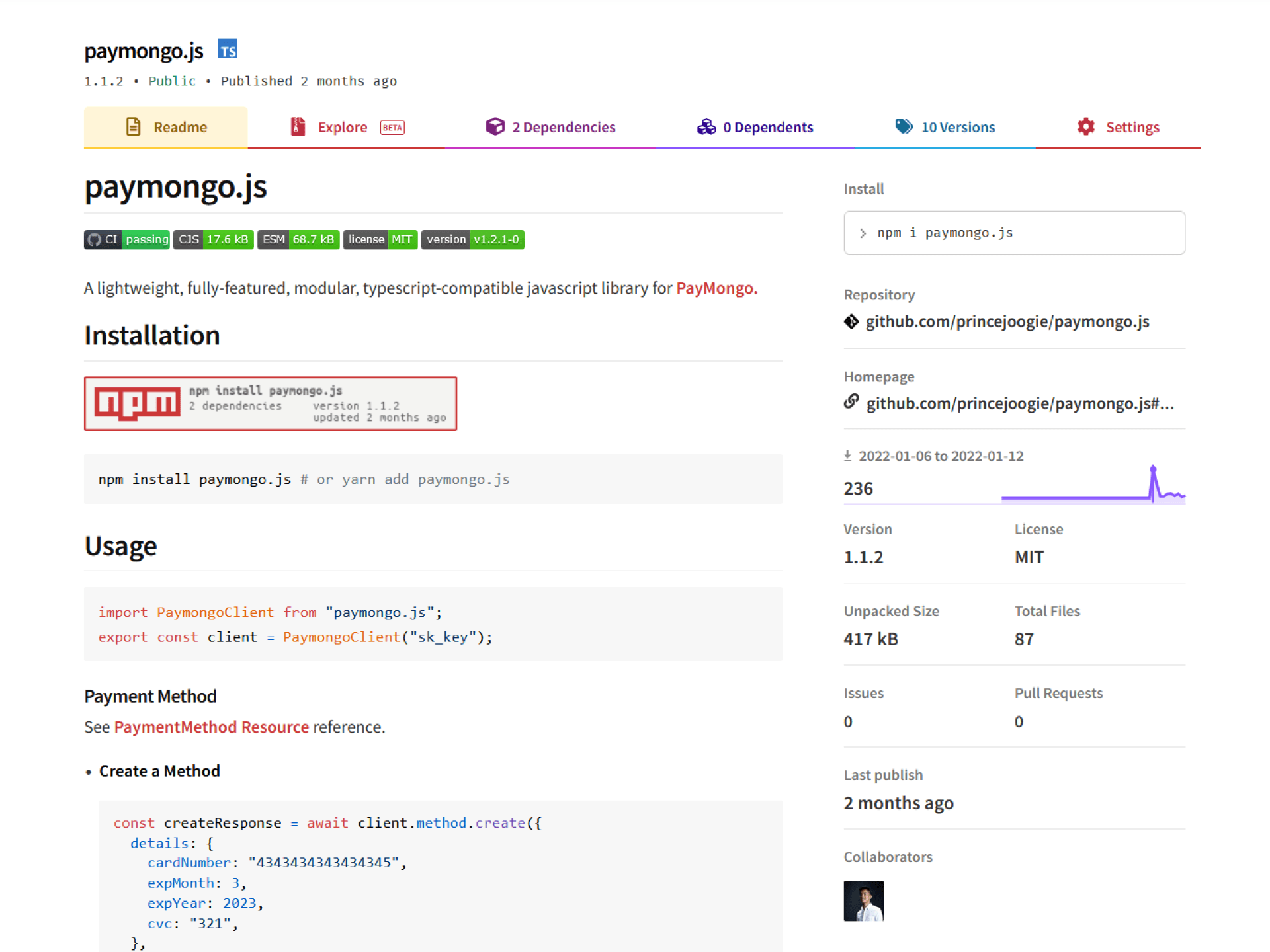Click the Dependents stacked-cubes icon

(x=706, y=126)
